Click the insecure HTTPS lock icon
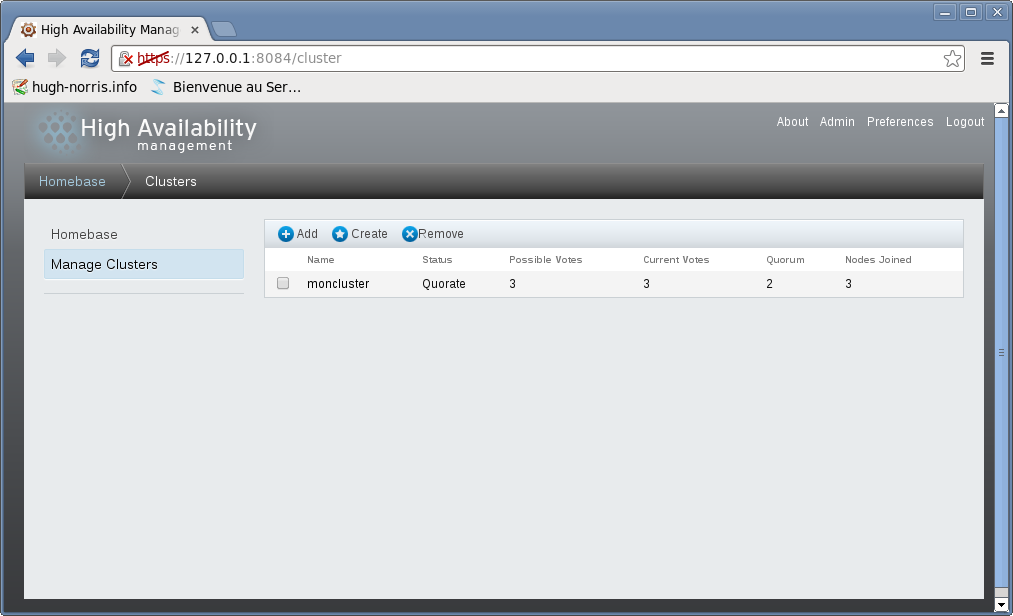This screenshot has width=1013, height=616. click(126, 58)
